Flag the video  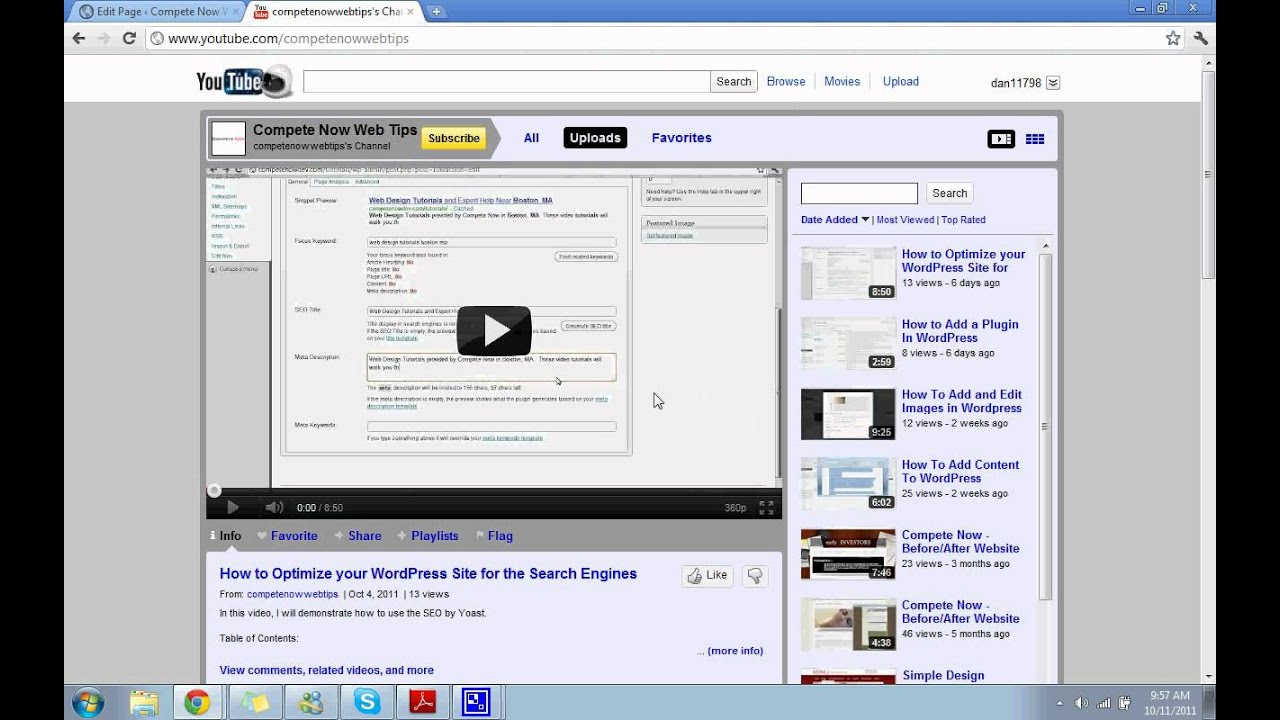click(x=494, y=536)
